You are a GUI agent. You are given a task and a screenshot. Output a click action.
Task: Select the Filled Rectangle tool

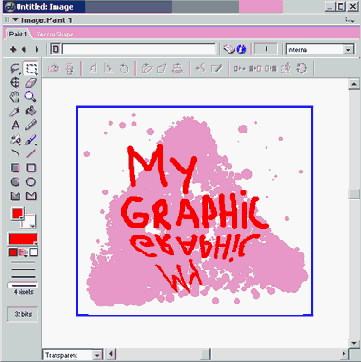click(x=15, y=168)
